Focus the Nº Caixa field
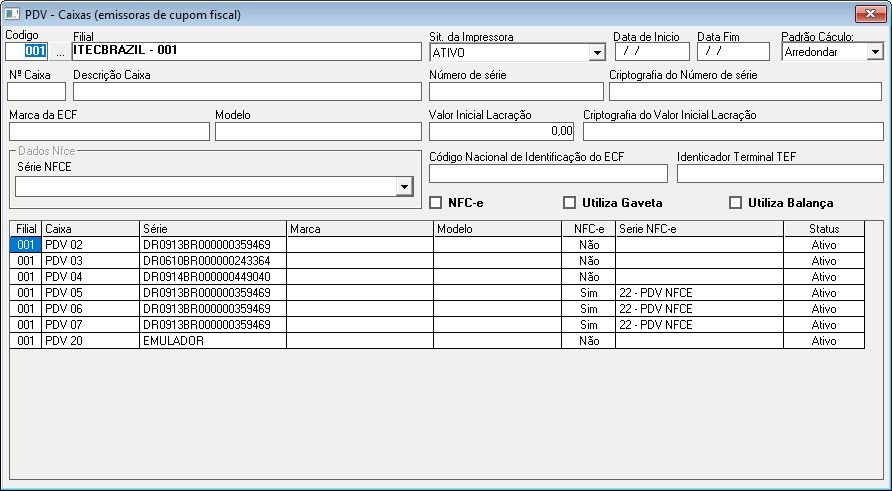The image size is (892, 491). tap(37, 92)
